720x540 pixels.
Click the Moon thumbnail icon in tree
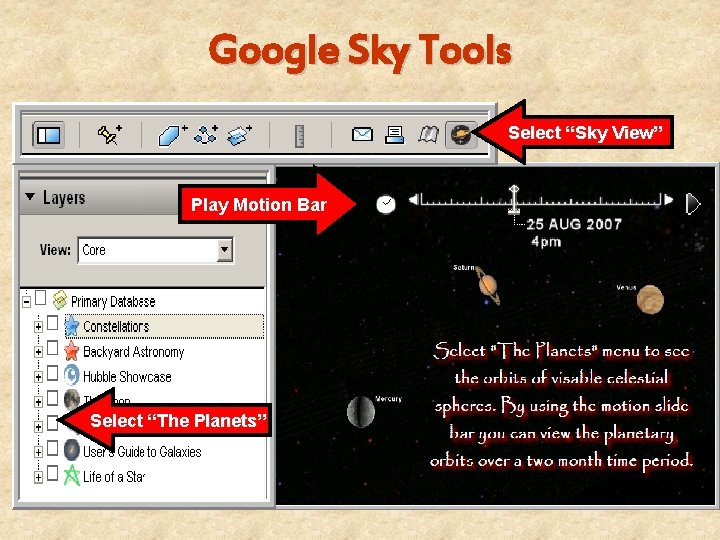click(72, 399)
